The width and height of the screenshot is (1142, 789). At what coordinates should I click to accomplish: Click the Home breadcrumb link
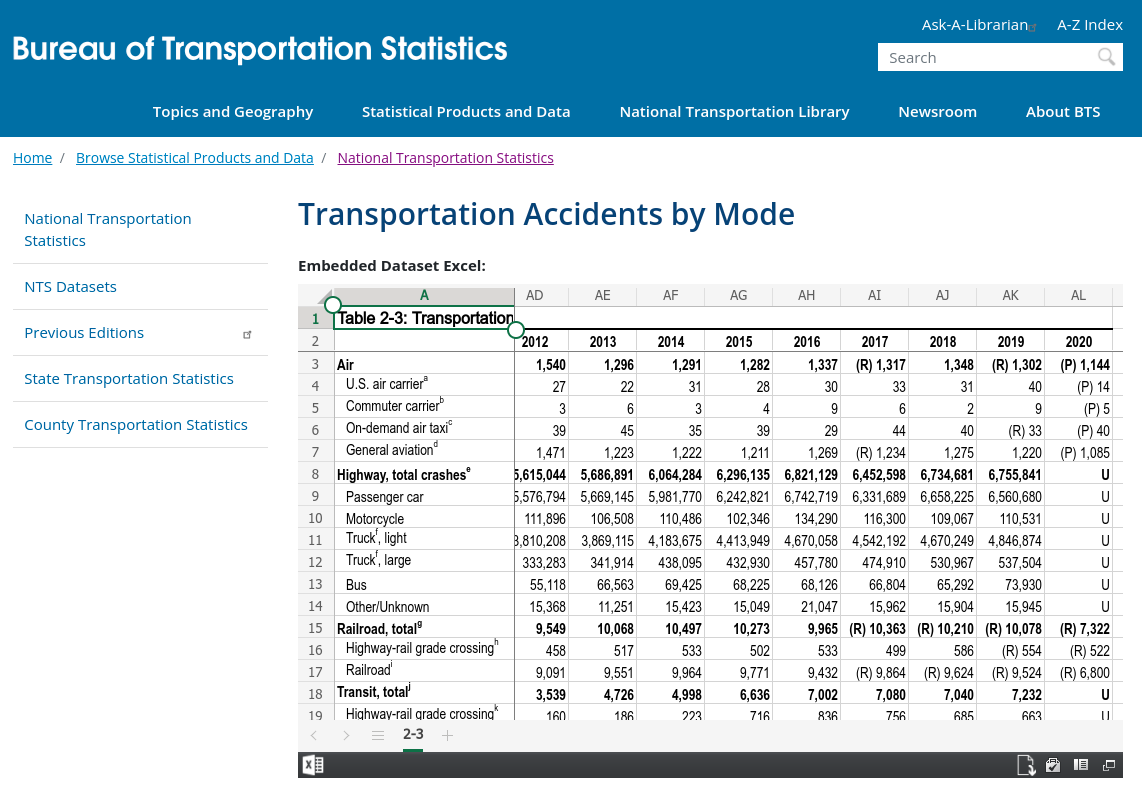point(32,158)
